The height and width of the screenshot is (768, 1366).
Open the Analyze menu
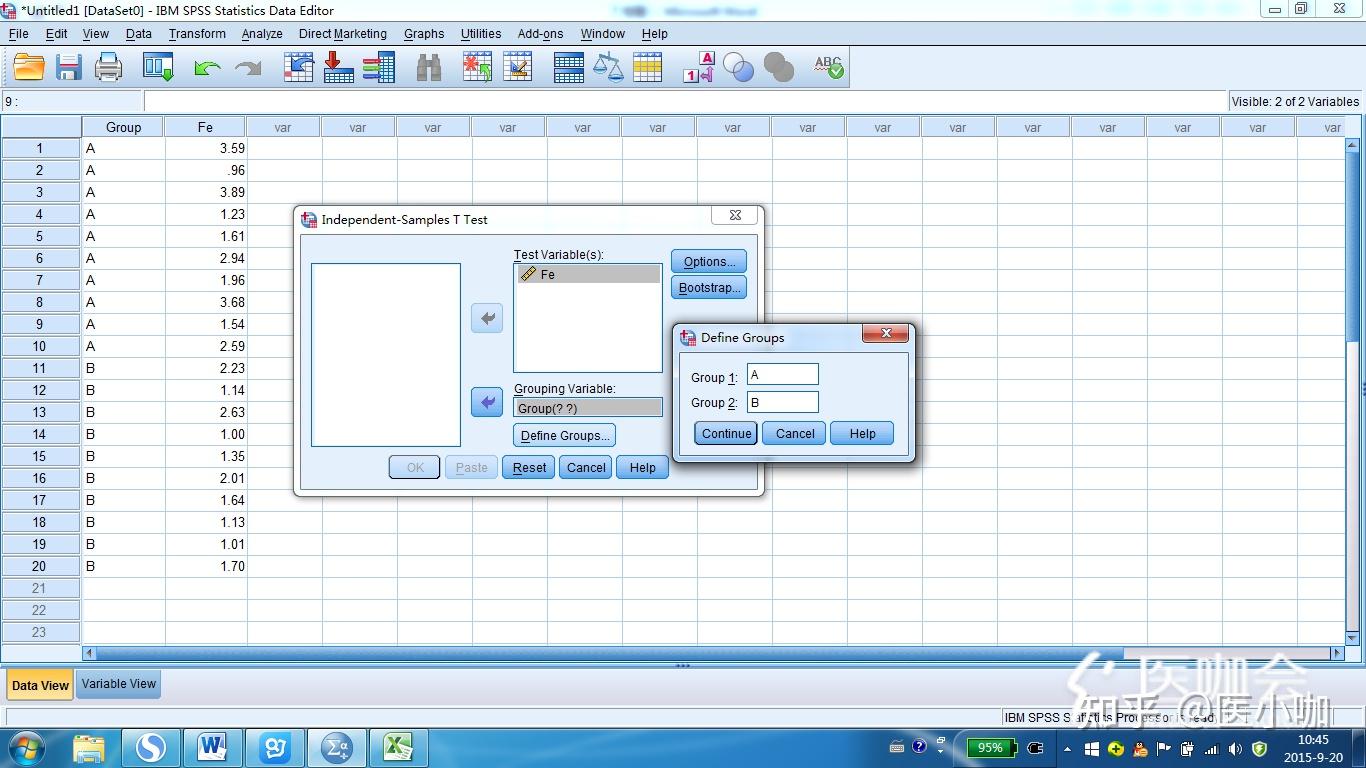click(x=262, y=33)
